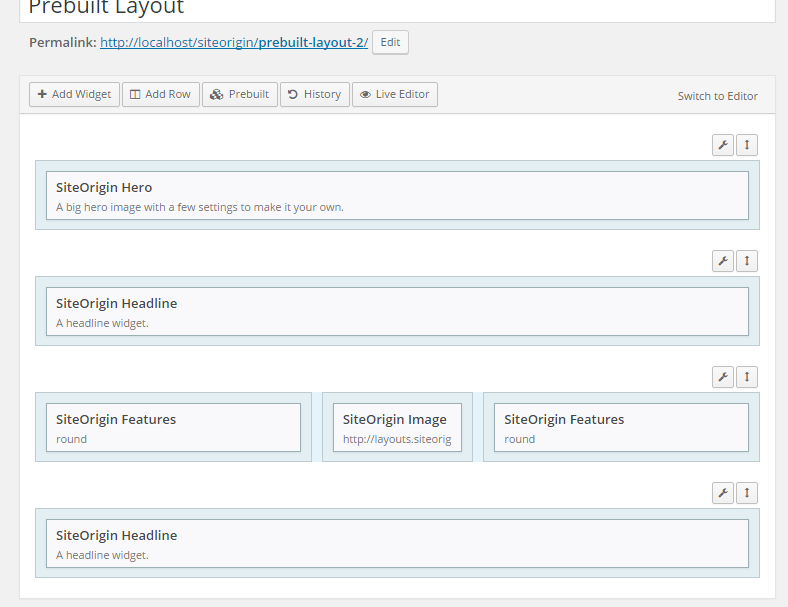Click move arrows above first SiteOrigin Headline row
The width and height of the screenshot is (788, 607).
[x=747, y=261]
